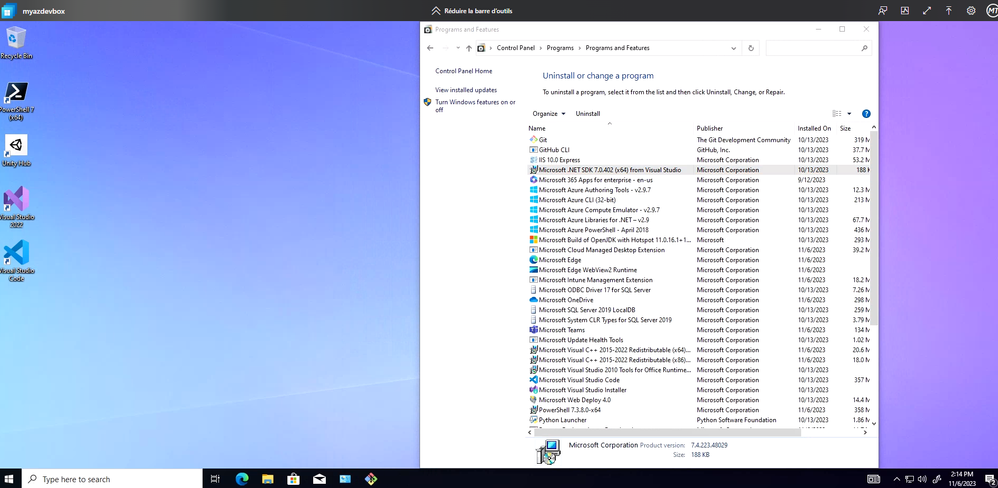
Task: Click the fullscreen diagonal arrows icon
Action: tap(927, 10)
